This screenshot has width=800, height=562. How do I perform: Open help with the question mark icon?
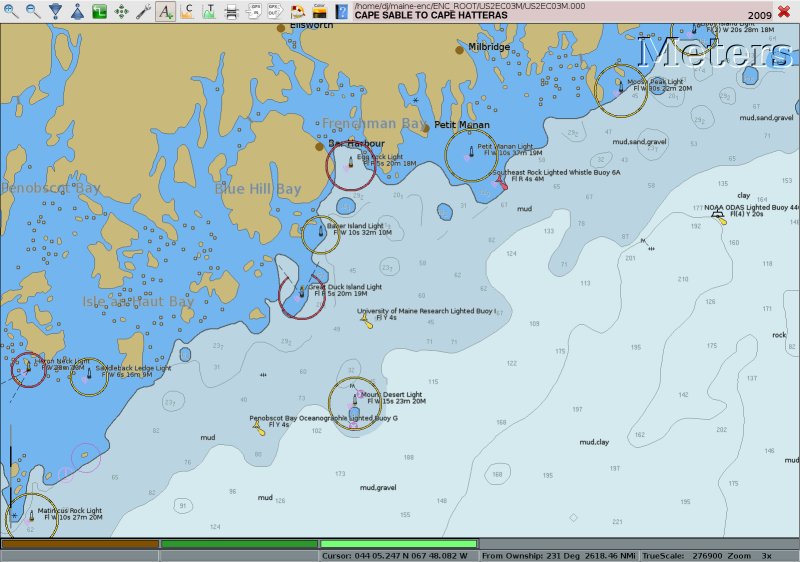(x=342, y=12)
